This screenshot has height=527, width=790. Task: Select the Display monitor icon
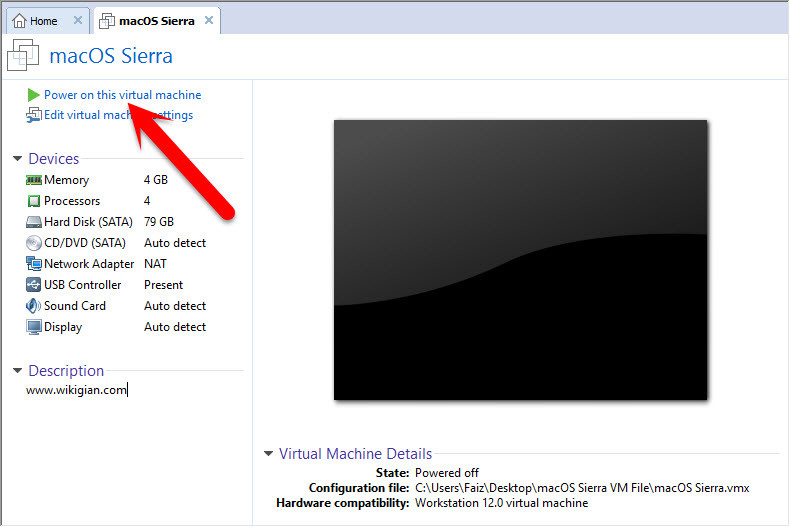coord(34,327)
